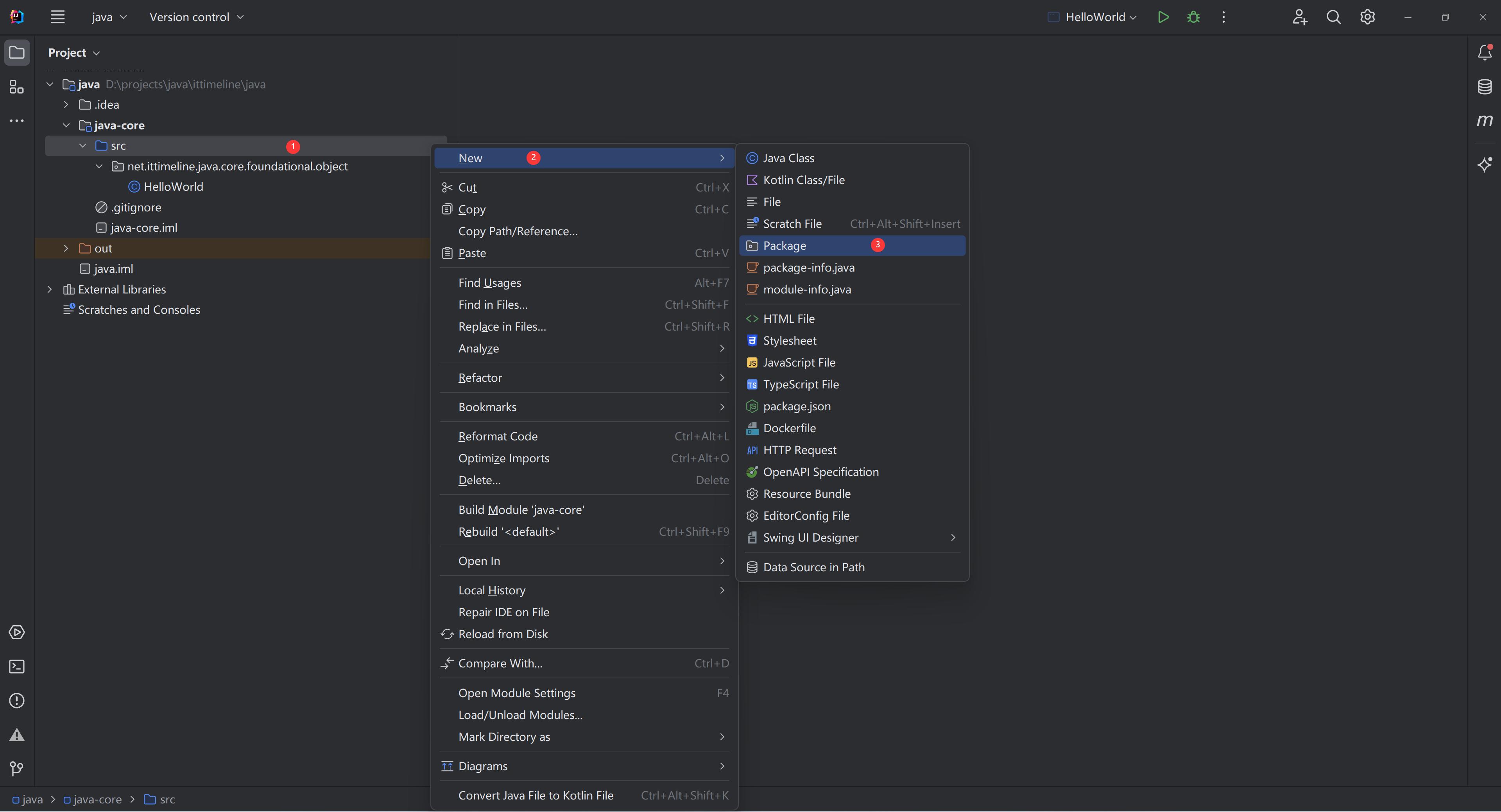This screenshot has height=812, width=1501.
Task: Choose Data Source in Path
Action: [852, 567]
